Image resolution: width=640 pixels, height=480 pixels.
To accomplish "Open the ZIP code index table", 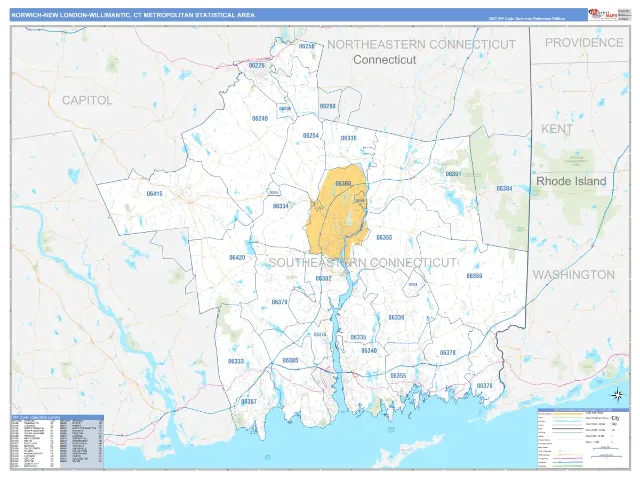I will tap(58, 442).
